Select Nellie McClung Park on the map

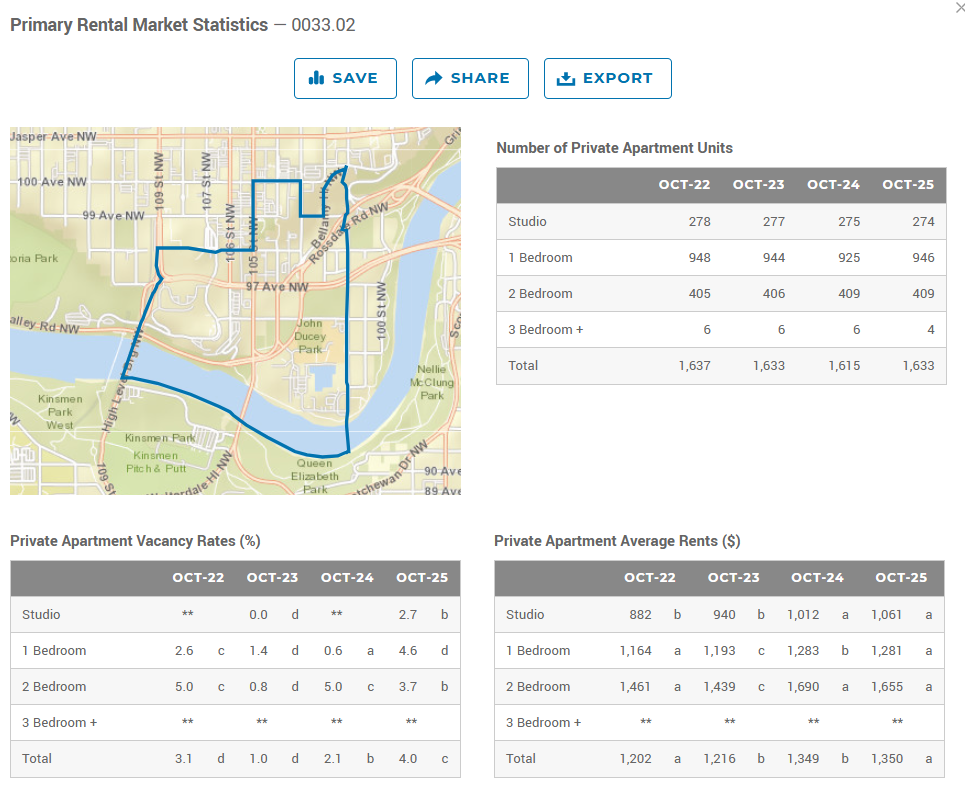tap(432, 382)
